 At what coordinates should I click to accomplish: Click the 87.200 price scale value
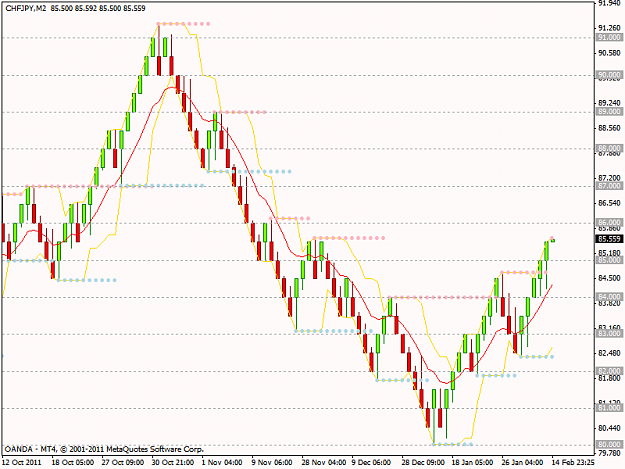[610, 178]
